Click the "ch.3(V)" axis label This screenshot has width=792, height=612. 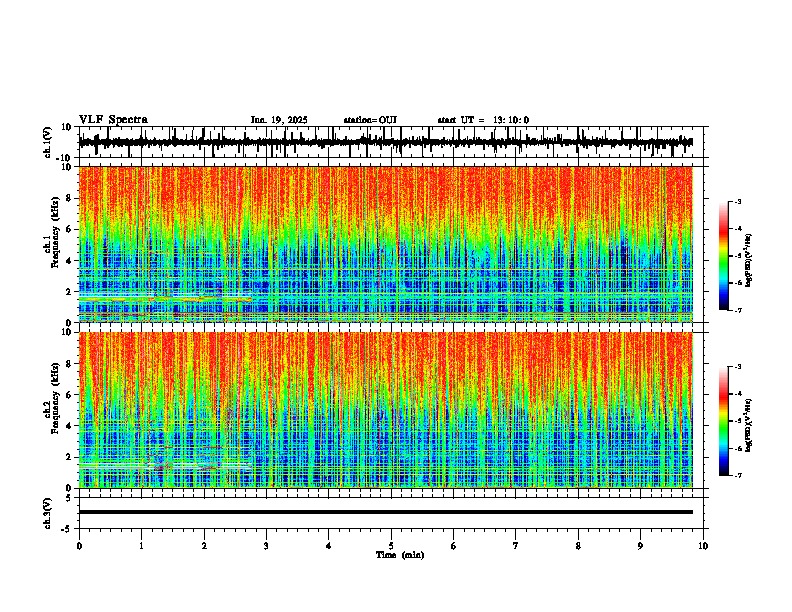click(48, 513)
